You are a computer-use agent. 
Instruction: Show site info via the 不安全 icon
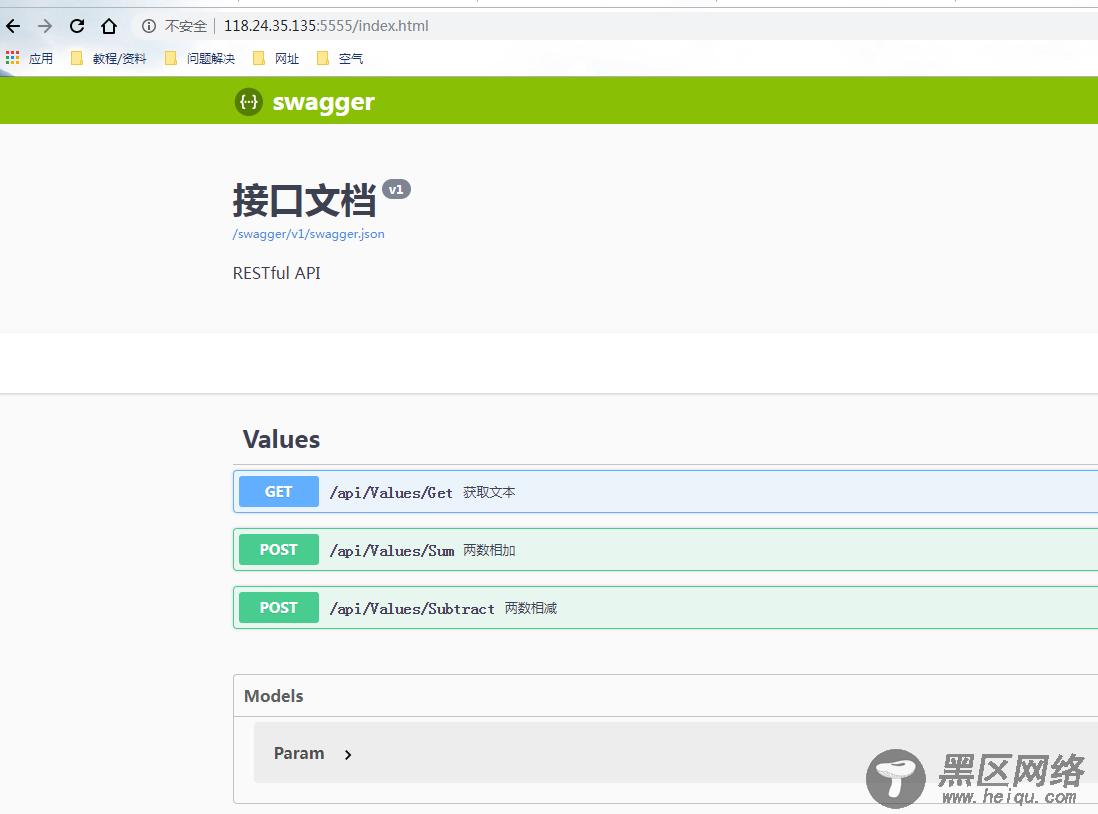(x=148, y=27)
